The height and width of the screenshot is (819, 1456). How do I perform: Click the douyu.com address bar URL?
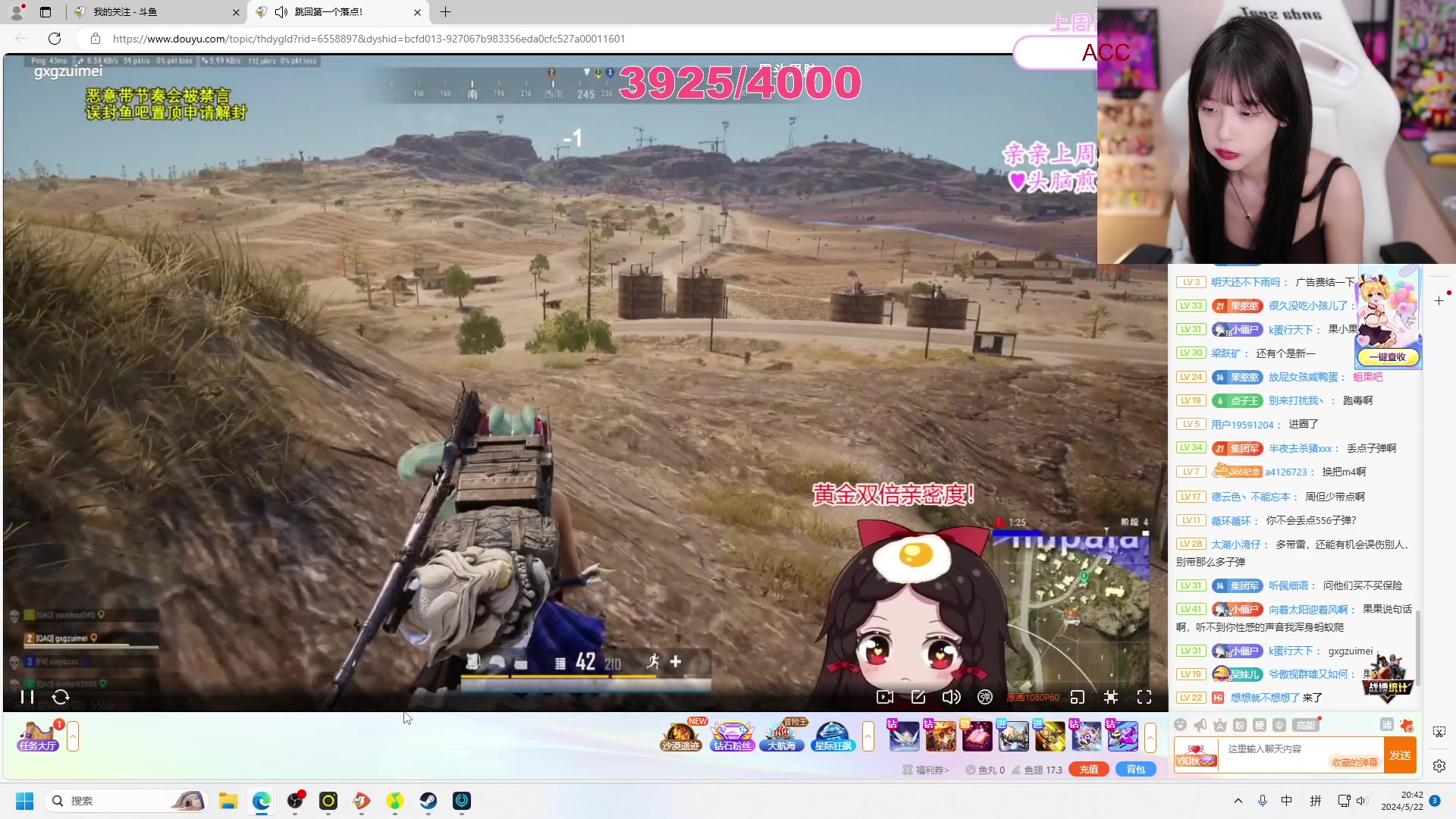[x=369, y=39]
